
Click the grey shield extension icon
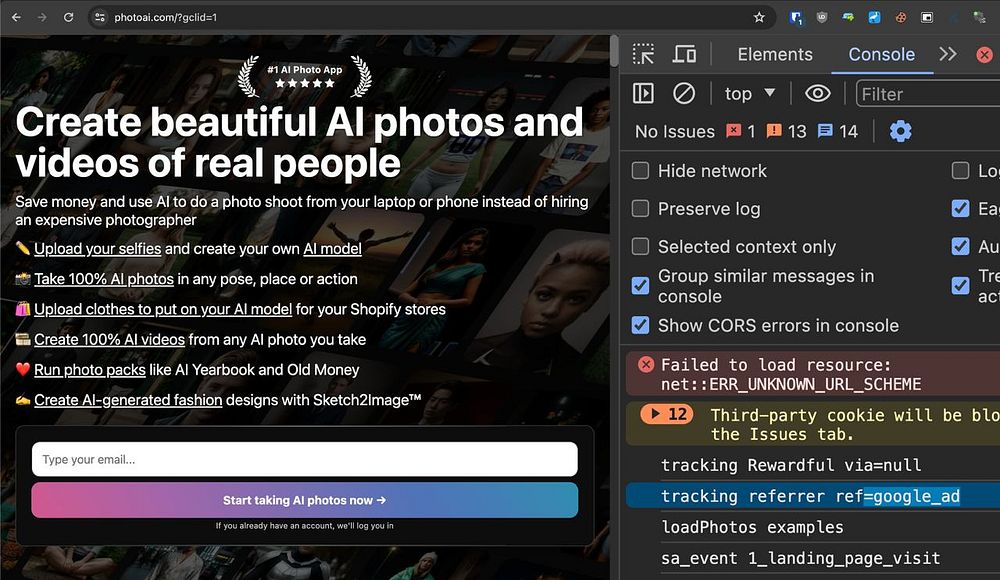point(822,17)
